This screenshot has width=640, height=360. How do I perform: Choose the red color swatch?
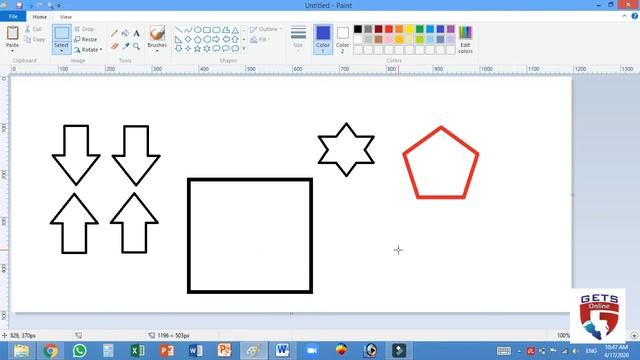coord(389,29)
